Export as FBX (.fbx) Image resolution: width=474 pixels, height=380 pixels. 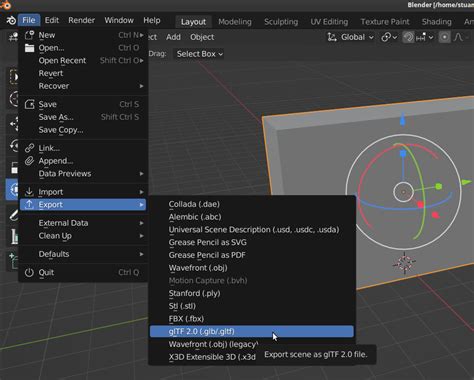point(252,319)
